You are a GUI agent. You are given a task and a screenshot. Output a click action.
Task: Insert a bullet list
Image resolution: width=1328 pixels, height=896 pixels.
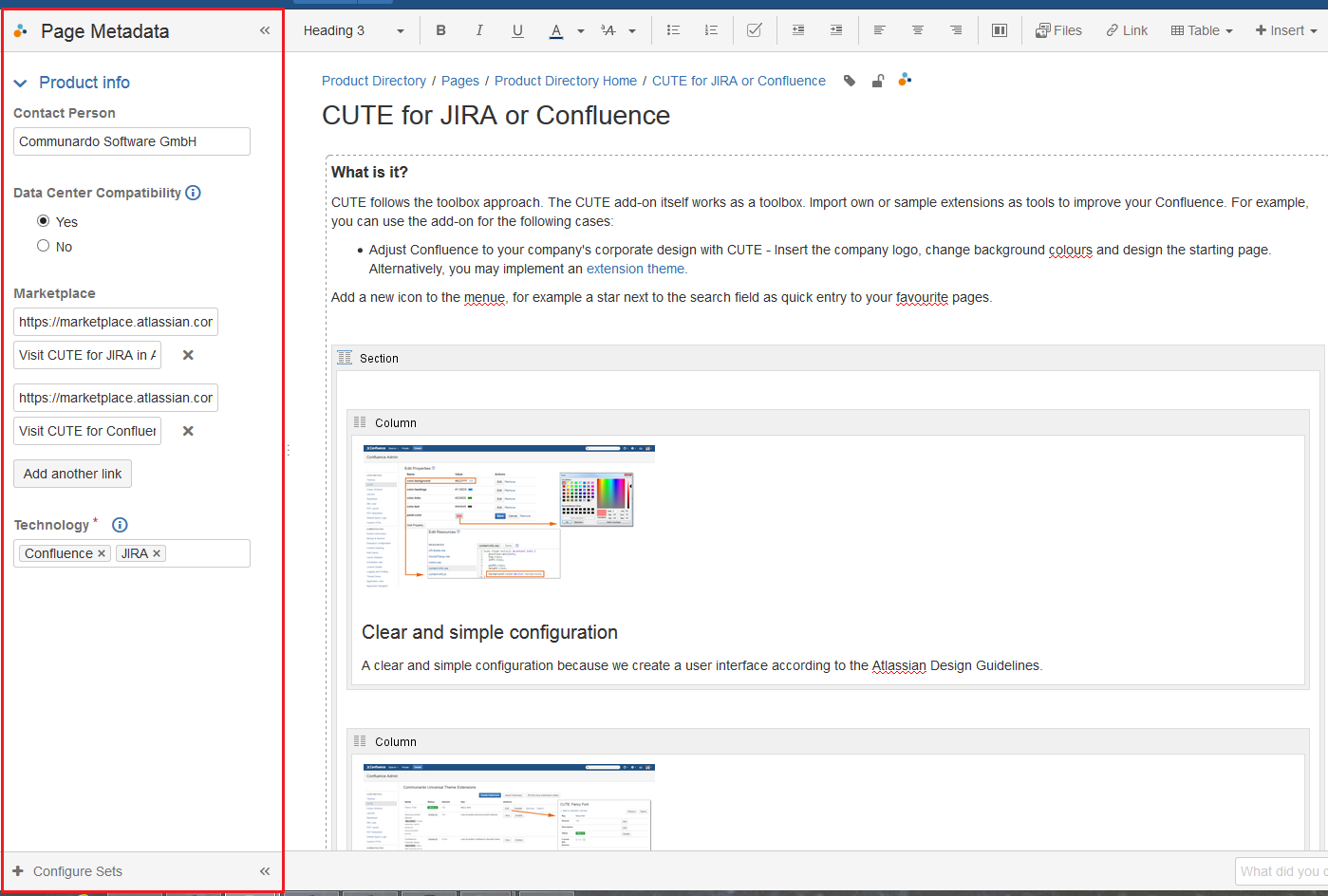[x=673, y=30]
